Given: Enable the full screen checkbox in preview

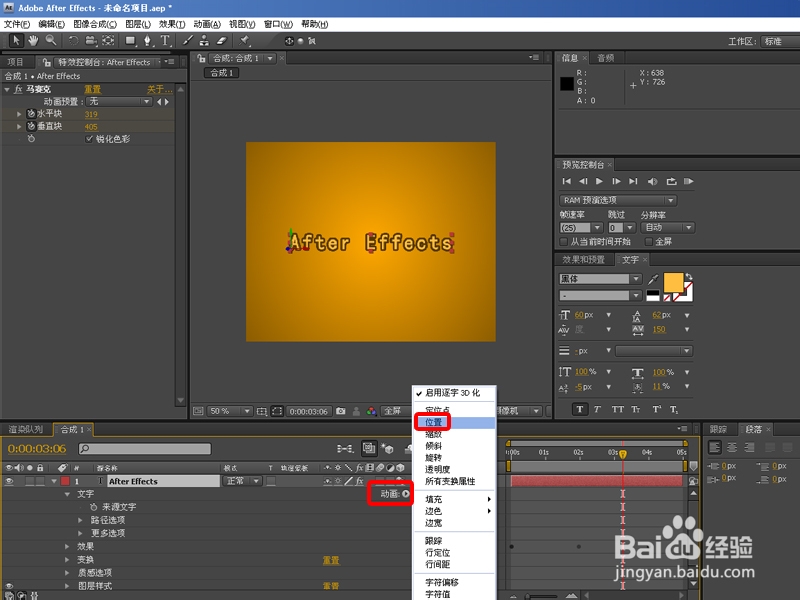Looking at the screenshot, I should 649,241.
